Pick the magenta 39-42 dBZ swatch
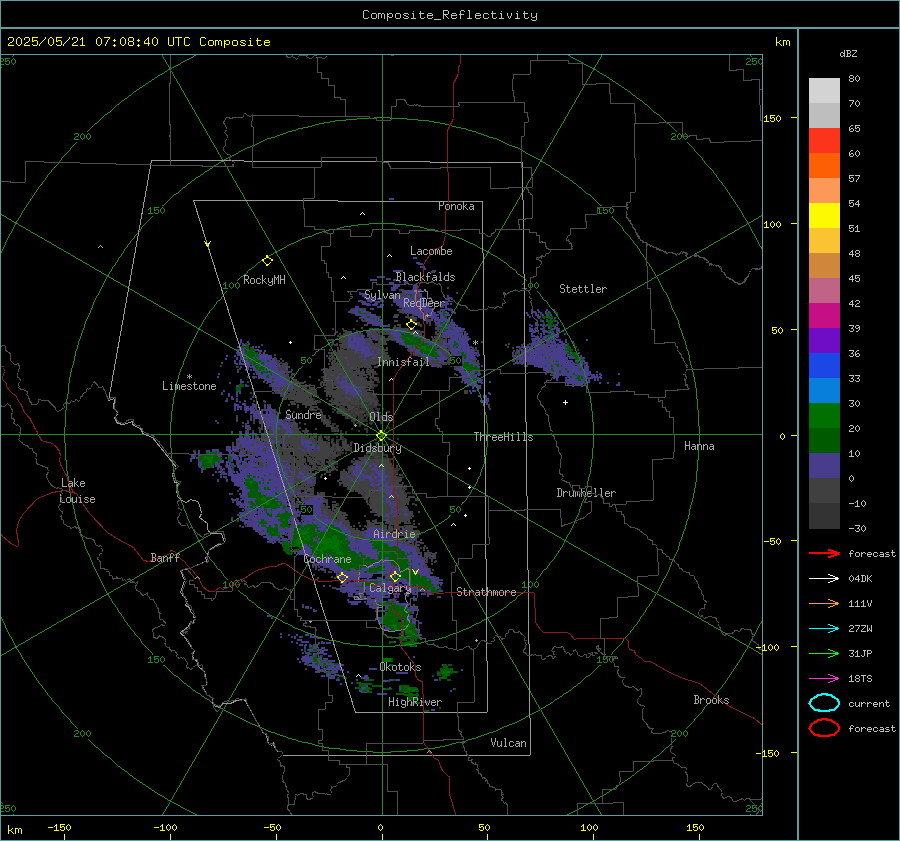The image size is (900, 841). click(824, 316)
